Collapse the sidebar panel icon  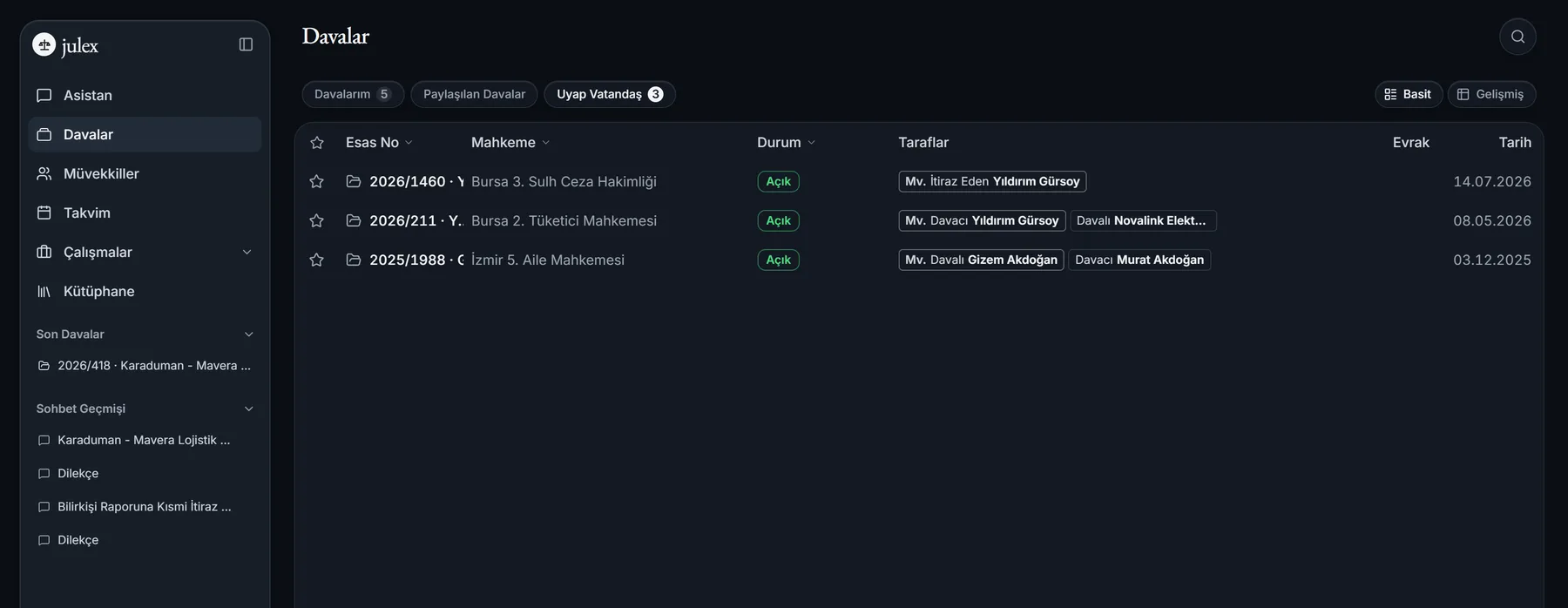pyautogui.click(x=246, y=44)
